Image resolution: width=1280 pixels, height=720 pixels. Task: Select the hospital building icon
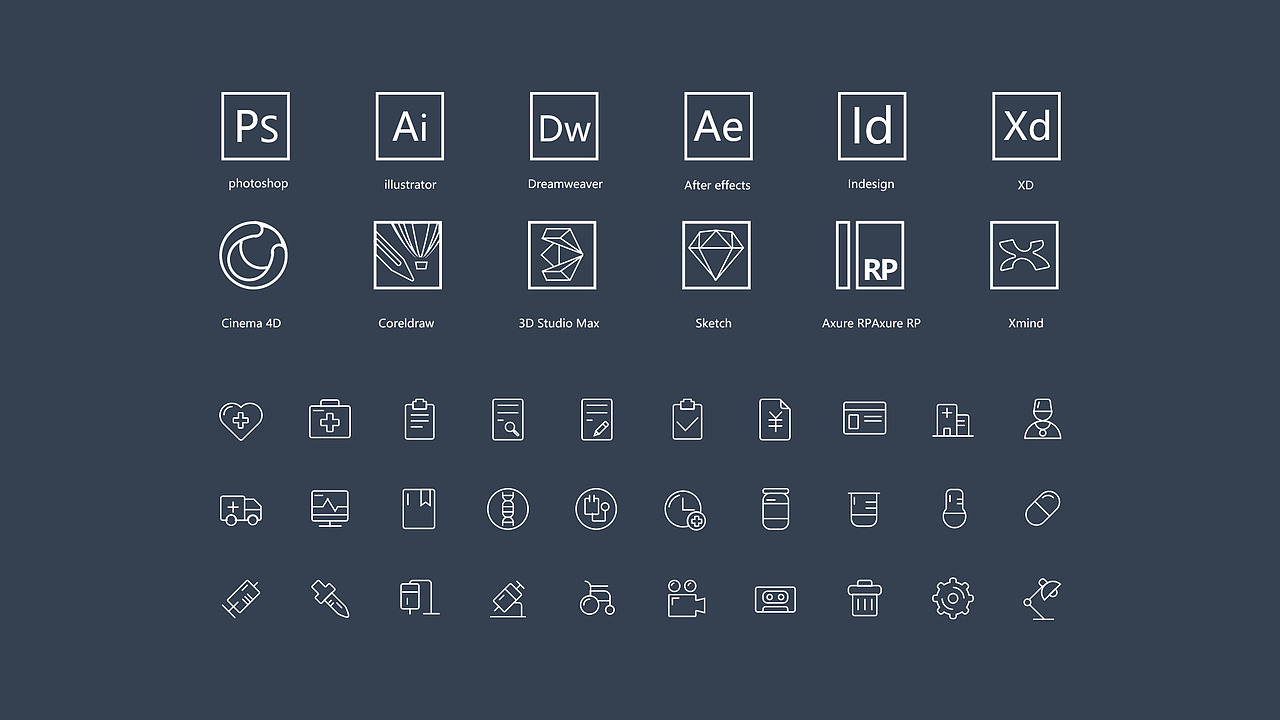pos(953,420)
